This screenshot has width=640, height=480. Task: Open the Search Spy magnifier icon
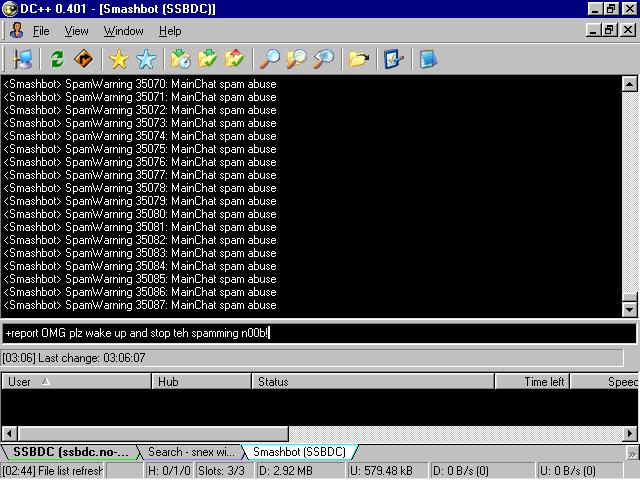[324, 60]
